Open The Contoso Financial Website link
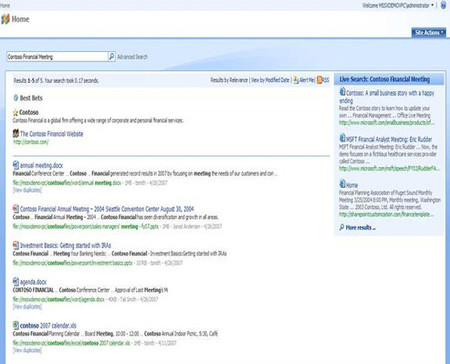The height and width of the screenshot is (364, 450). (52, 134)
